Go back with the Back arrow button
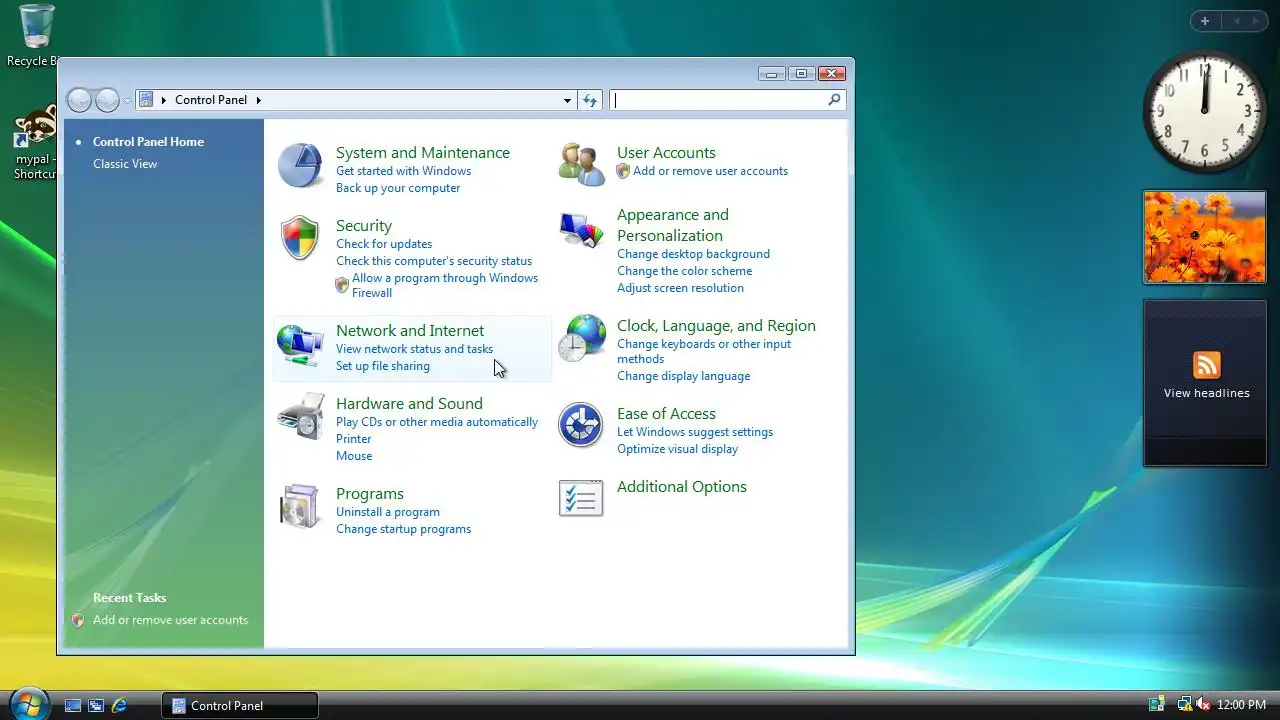 [x=79, y=100]
